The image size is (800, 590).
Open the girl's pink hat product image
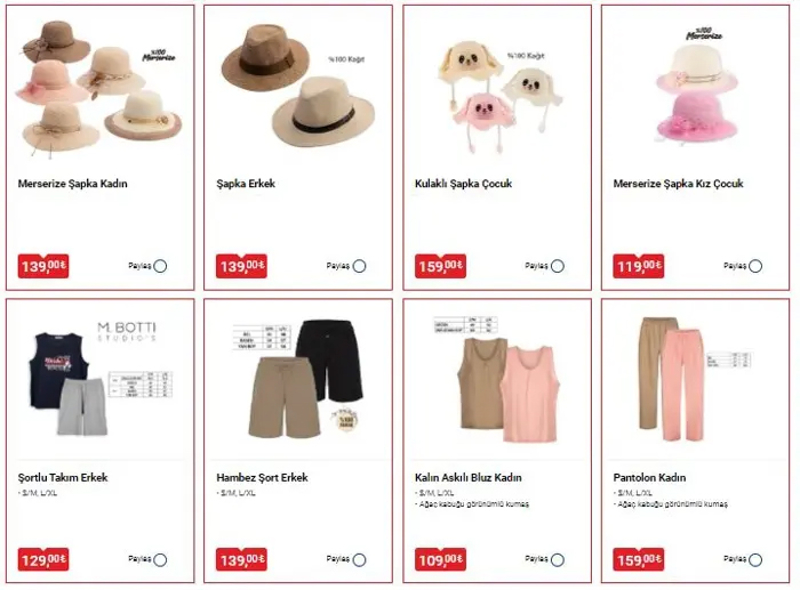click(x=696, y=87)
